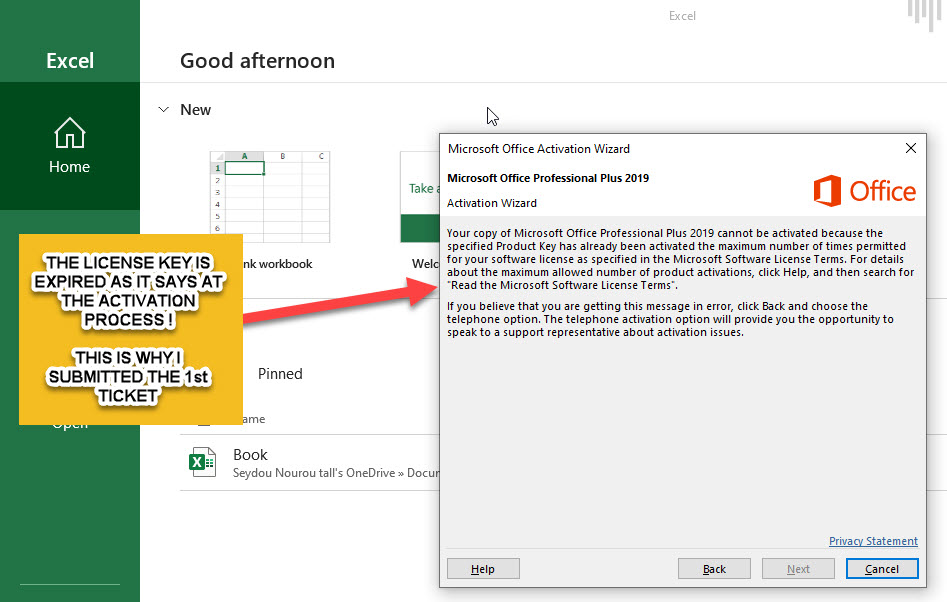Click the greyed-out Next button

pos(798,569)
